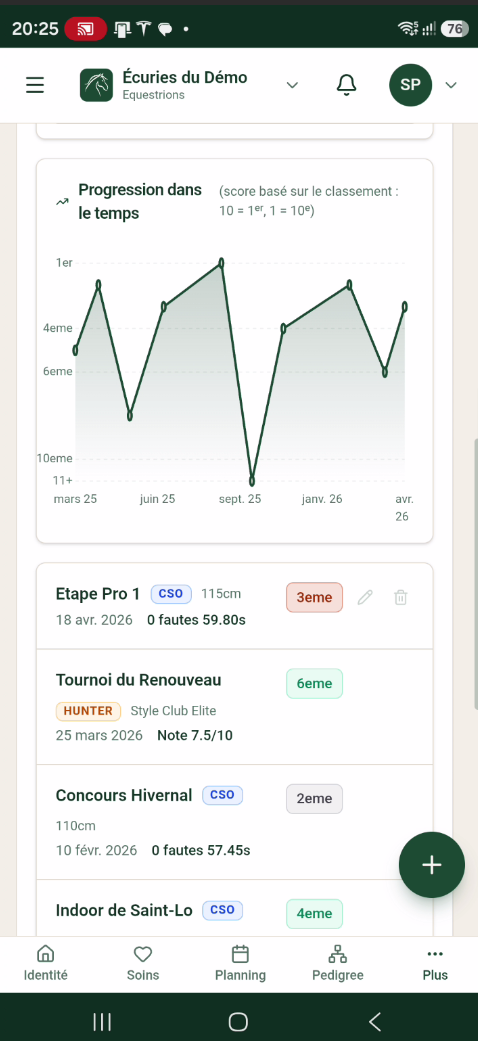Image resolution: width=478 pixels, height=1041 pixels.
Task: Edit Etape Pro 1 result with pencil icon
Action: [x=365, y=597]
